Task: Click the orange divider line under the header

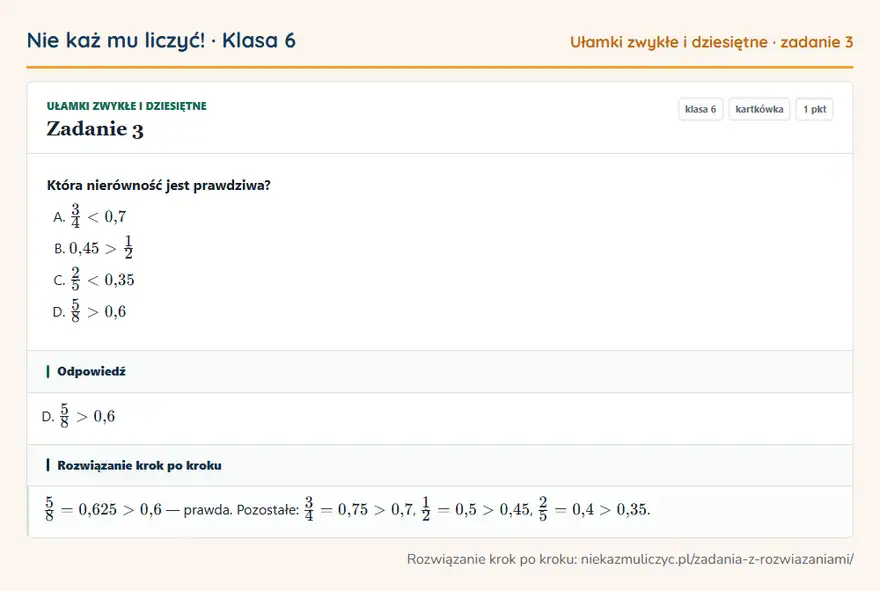Action: tap(439, 67)
